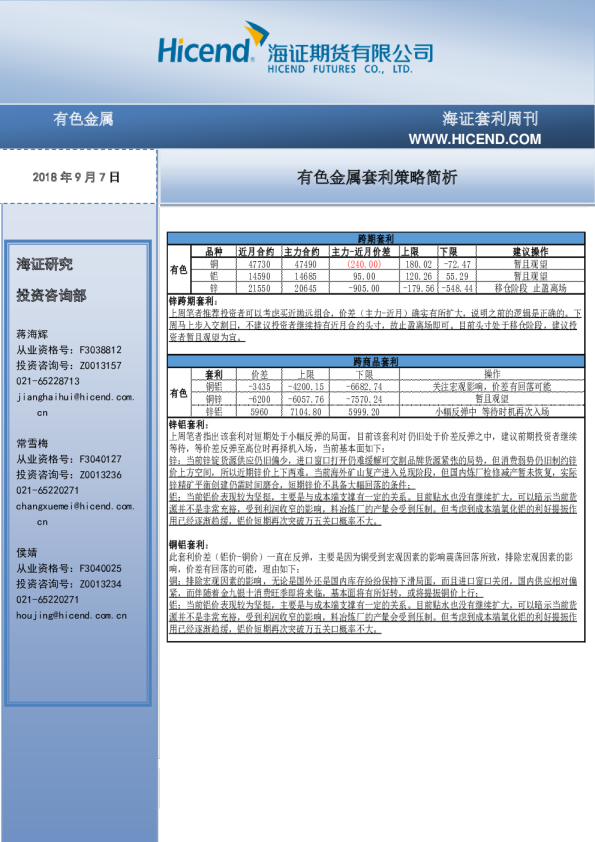Select license number F3040127
The width and height of the screenshot is (595, 842).
click(x=100, y=459)
